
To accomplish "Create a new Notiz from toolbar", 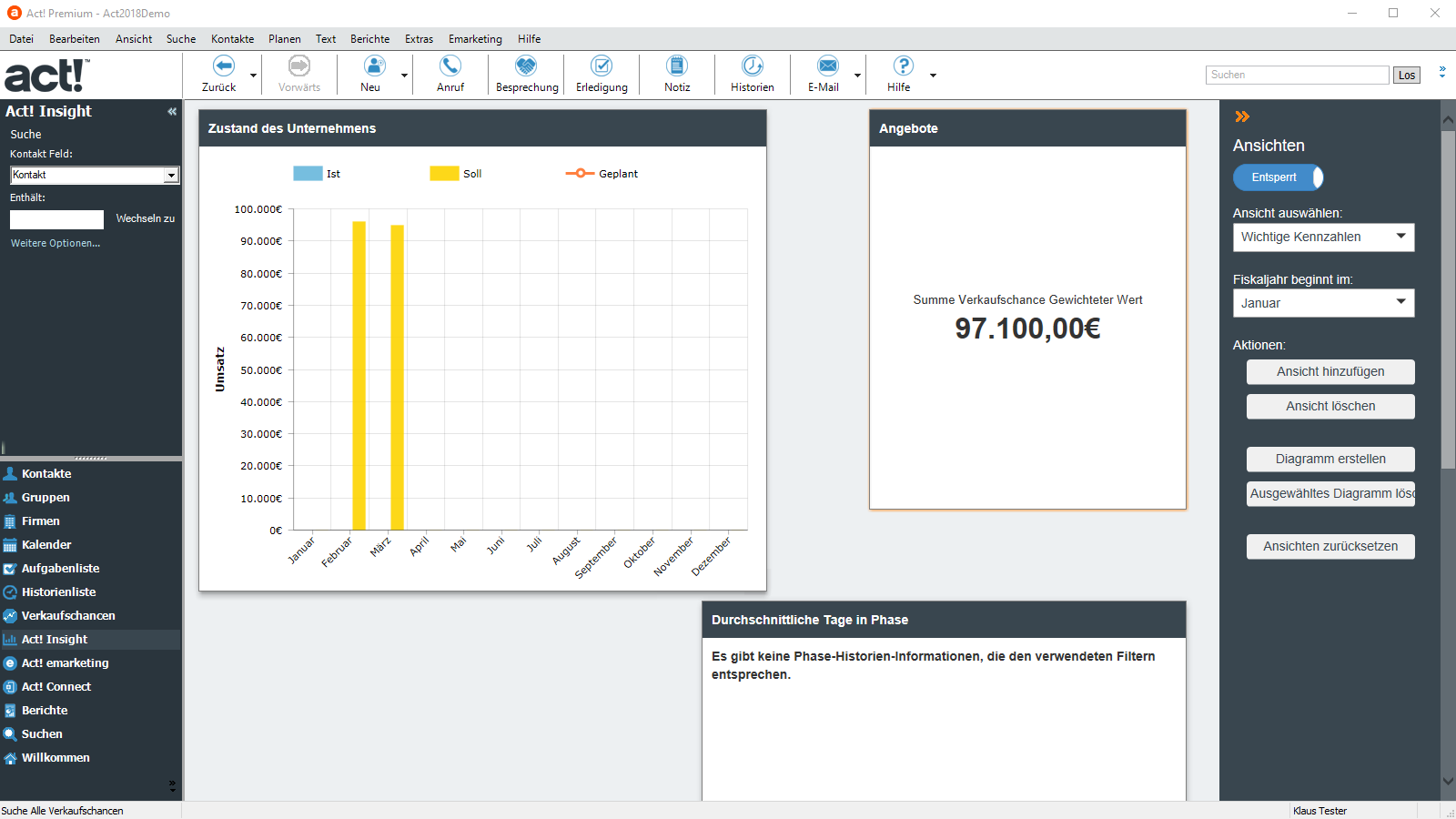I will tap(677, 66).
